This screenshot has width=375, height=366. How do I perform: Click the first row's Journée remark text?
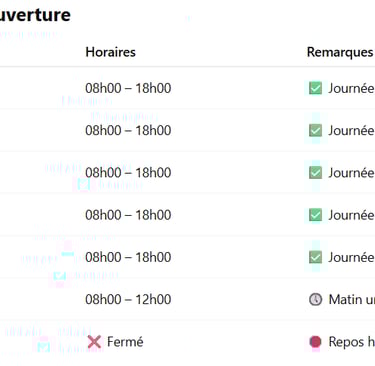click(351, 88)
